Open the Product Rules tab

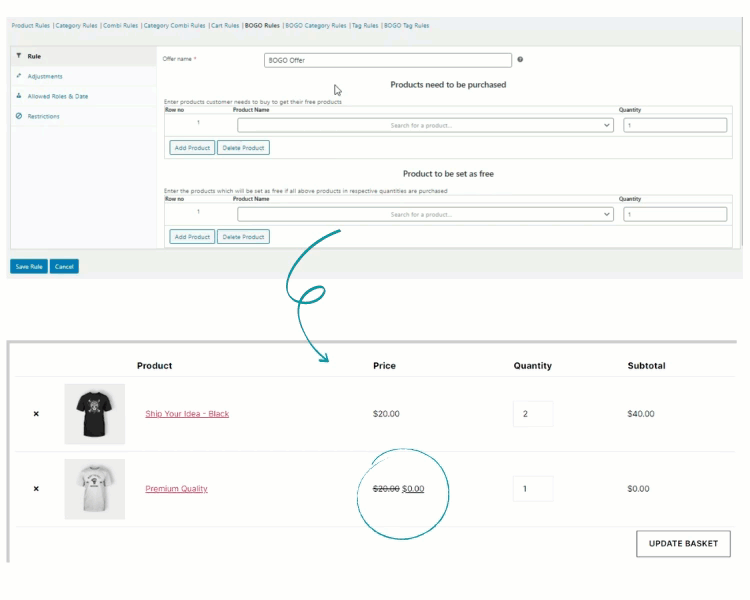pos(31,25)
